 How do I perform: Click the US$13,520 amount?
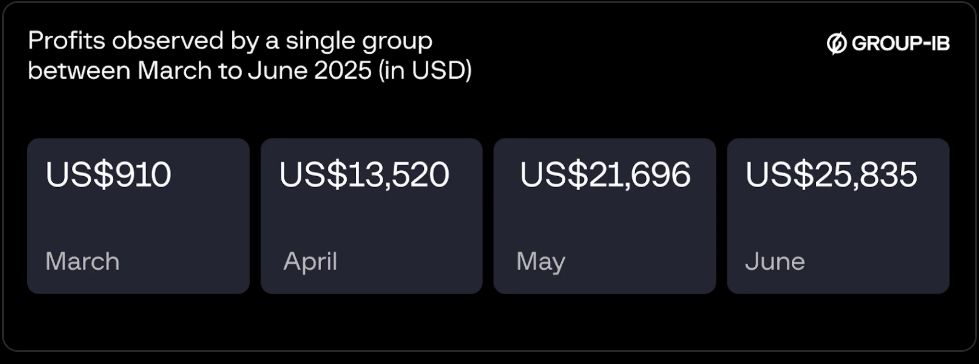pos(364,175)
